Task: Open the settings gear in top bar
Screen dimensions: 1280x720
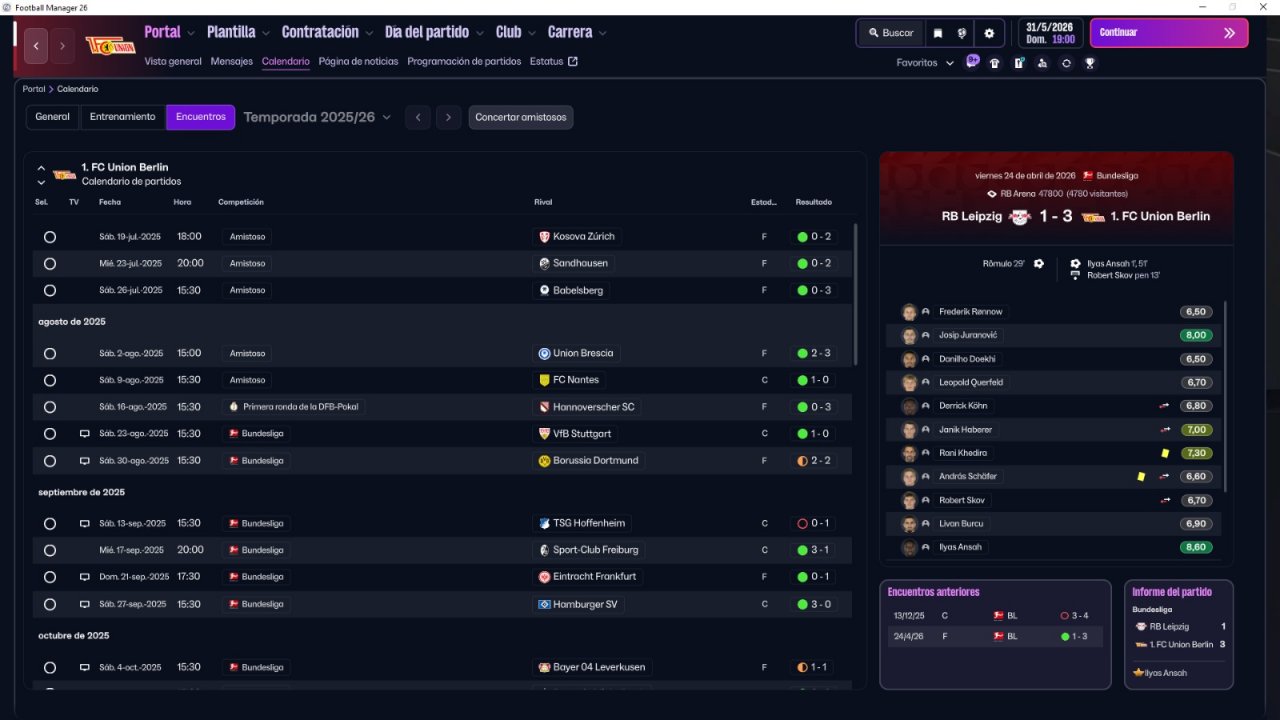Action: point(989,33)
